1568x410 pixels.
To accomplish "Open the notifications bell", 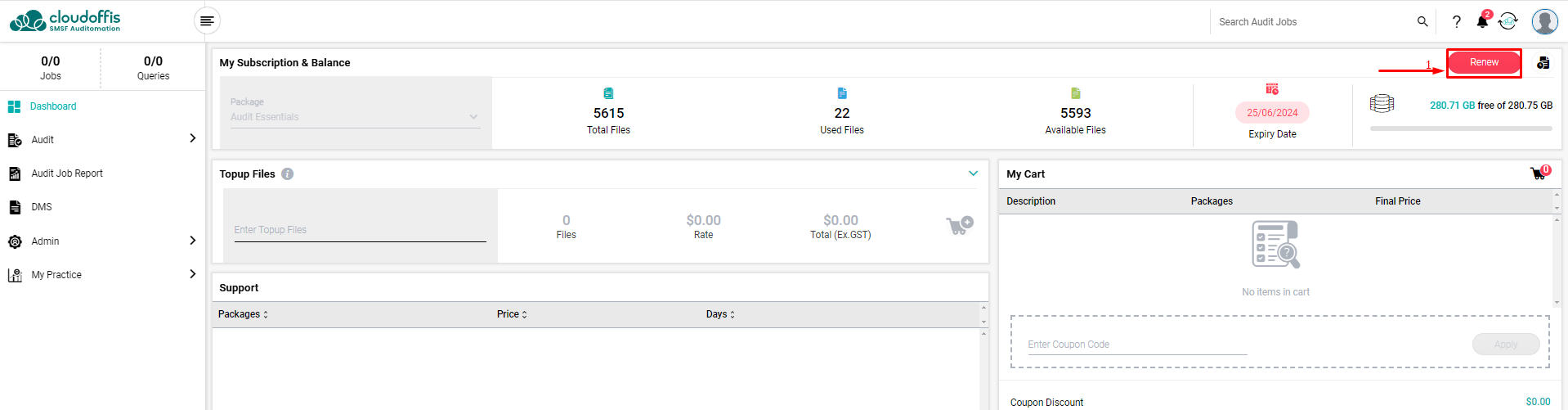I will pyautogui.click(x=1482, y=21).
